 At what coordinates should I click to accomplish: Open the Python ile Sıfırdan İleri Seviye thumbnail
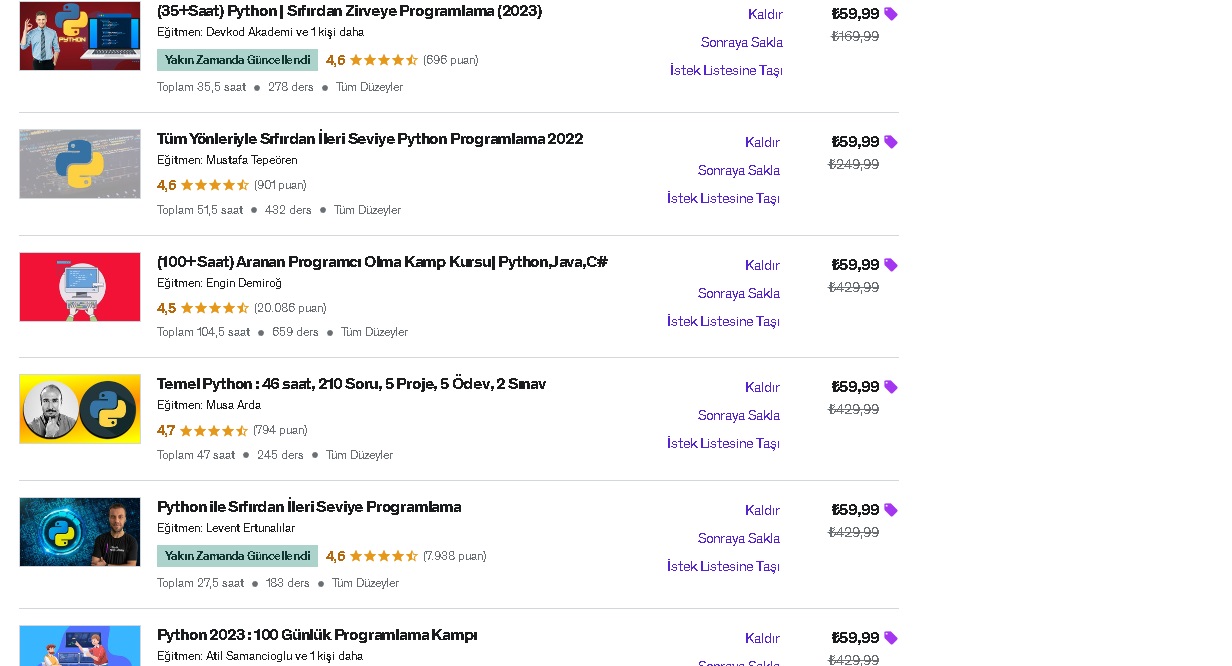(80, 532)
